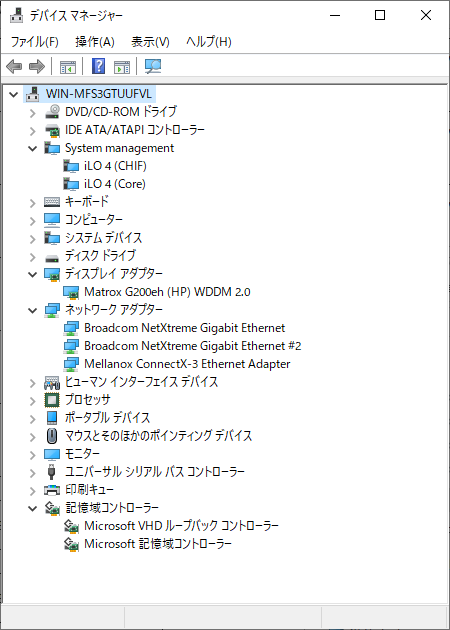
Task: Open the ファイル(F) menu
Action: click(35, 42)
